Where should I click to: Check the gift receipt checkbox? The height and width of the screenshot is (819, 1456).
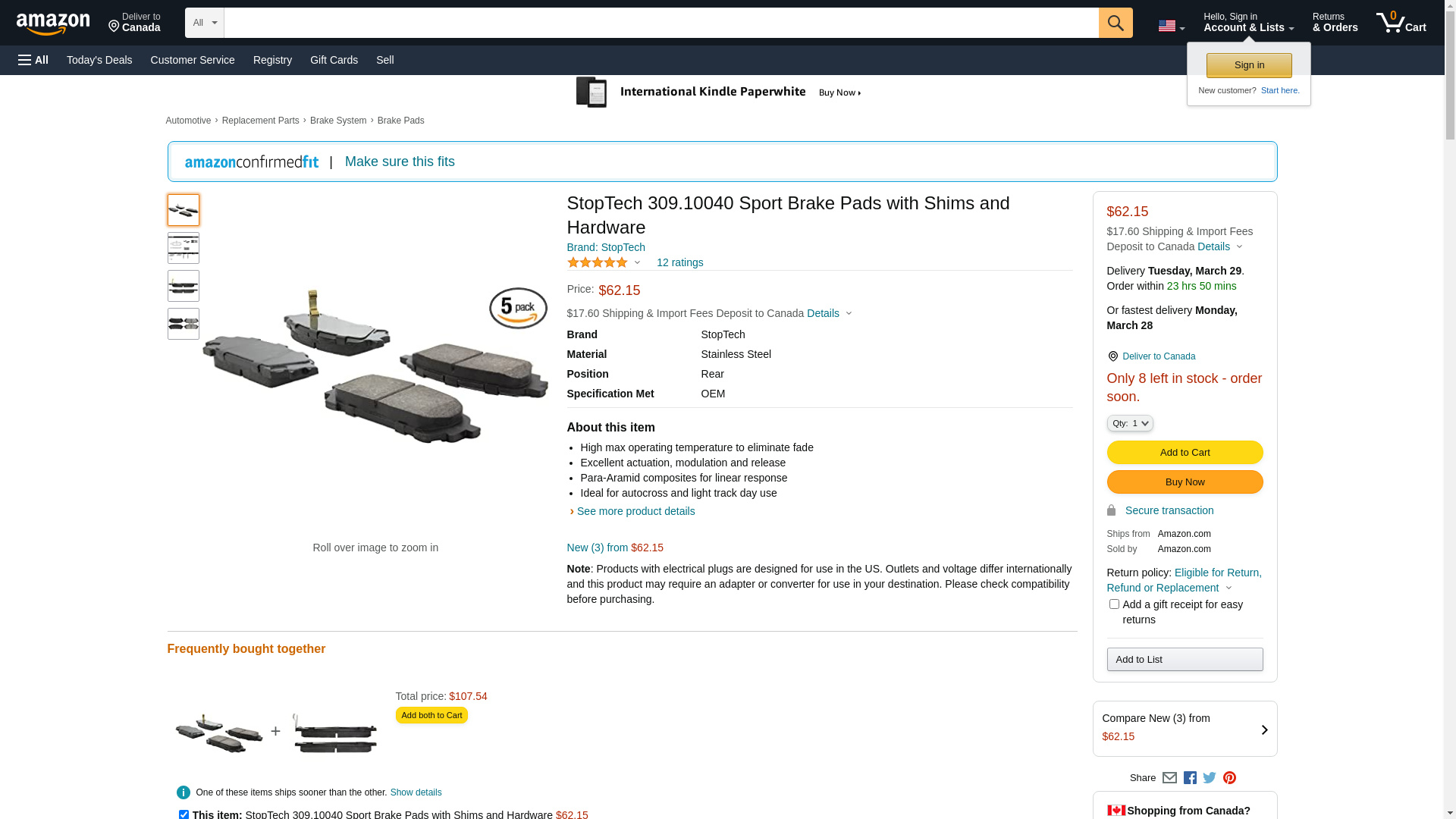[1114, 604]
